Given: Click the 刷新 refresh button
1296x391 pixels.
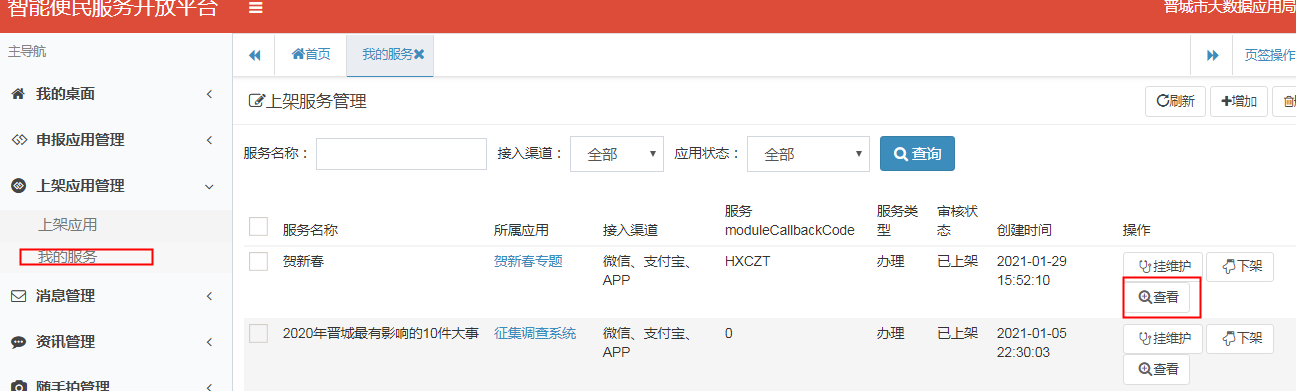Looking at the screenshot, I should point(1175,101).
